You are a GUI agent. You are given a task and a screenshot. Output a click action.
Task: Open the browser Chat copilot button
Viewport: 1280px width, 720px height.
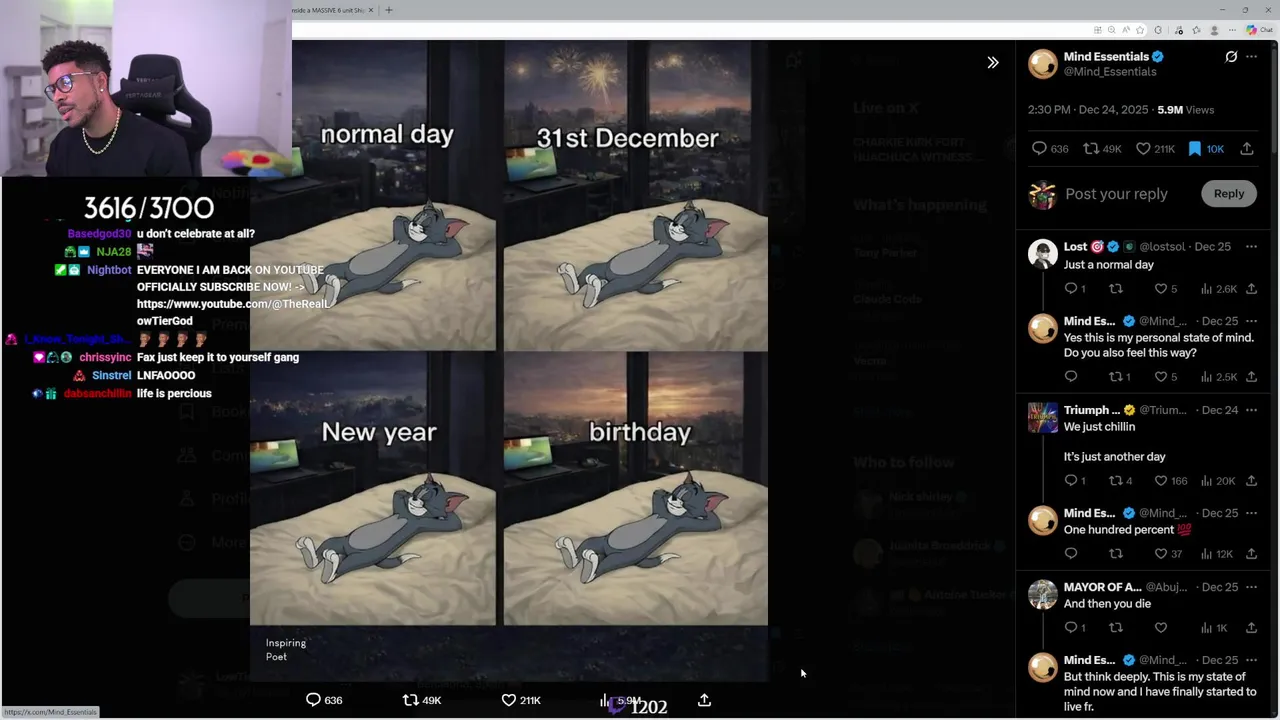pos(1260,30)
